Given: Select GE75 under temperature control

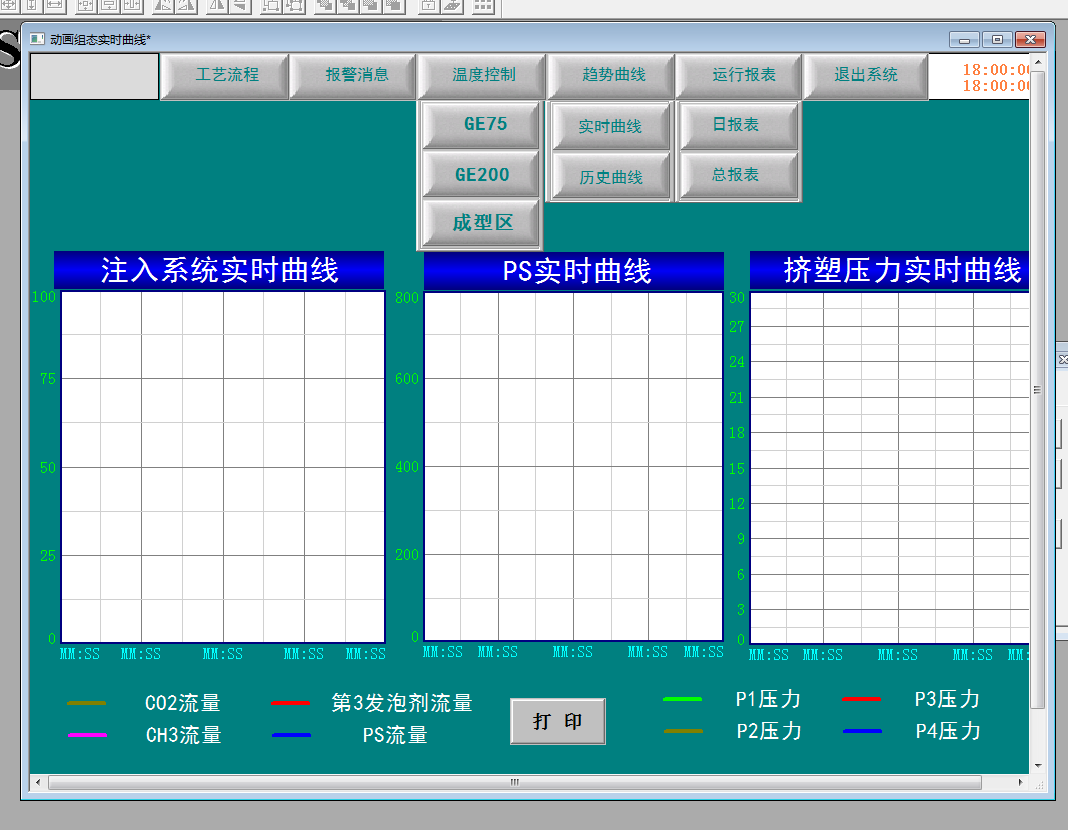Looking at the screenshot, I should pos(485,125).
